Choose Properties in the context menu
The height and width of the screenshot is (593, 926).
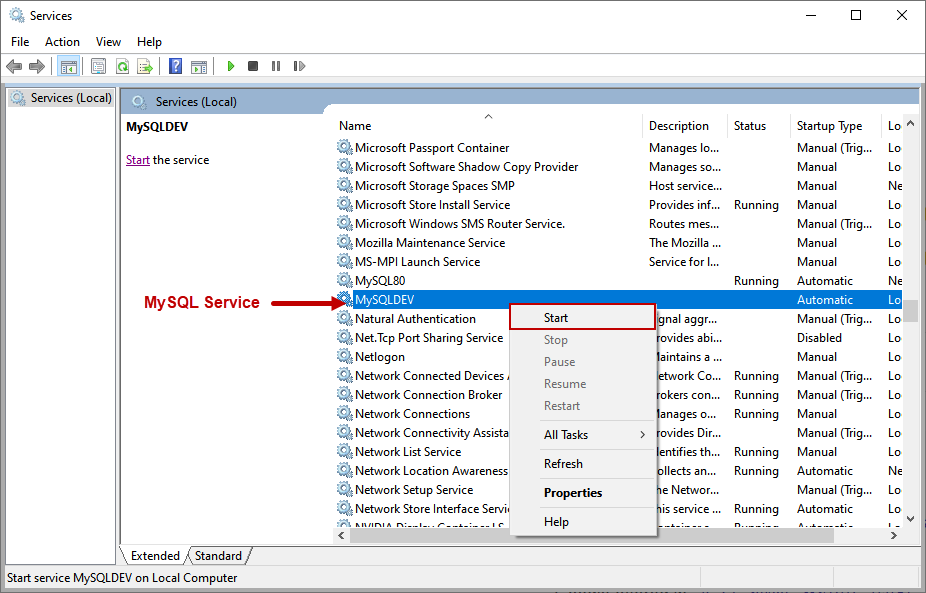click(x=582, y=493)
